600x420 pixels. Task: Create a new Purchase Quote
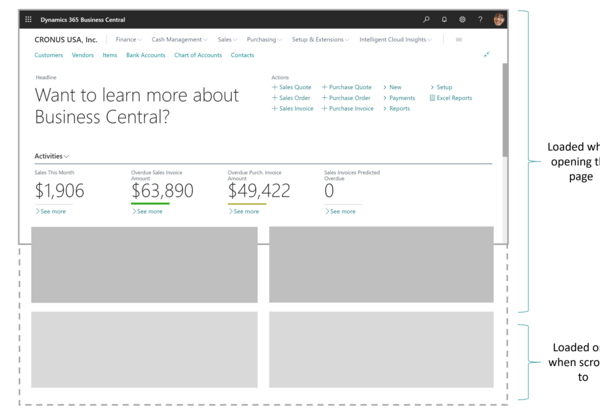point(346,87)
